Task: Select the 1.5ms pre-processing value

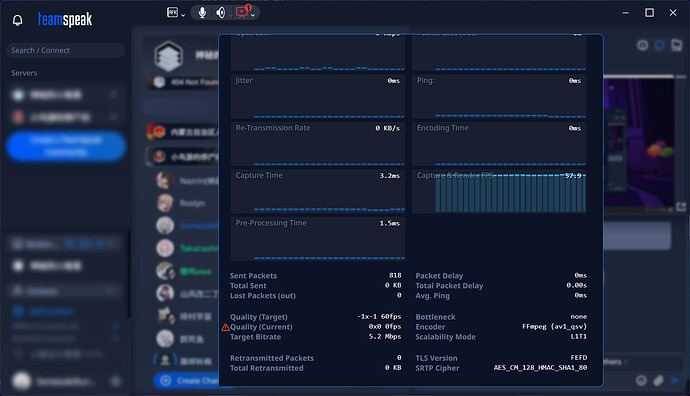Action: coord(390,223)
